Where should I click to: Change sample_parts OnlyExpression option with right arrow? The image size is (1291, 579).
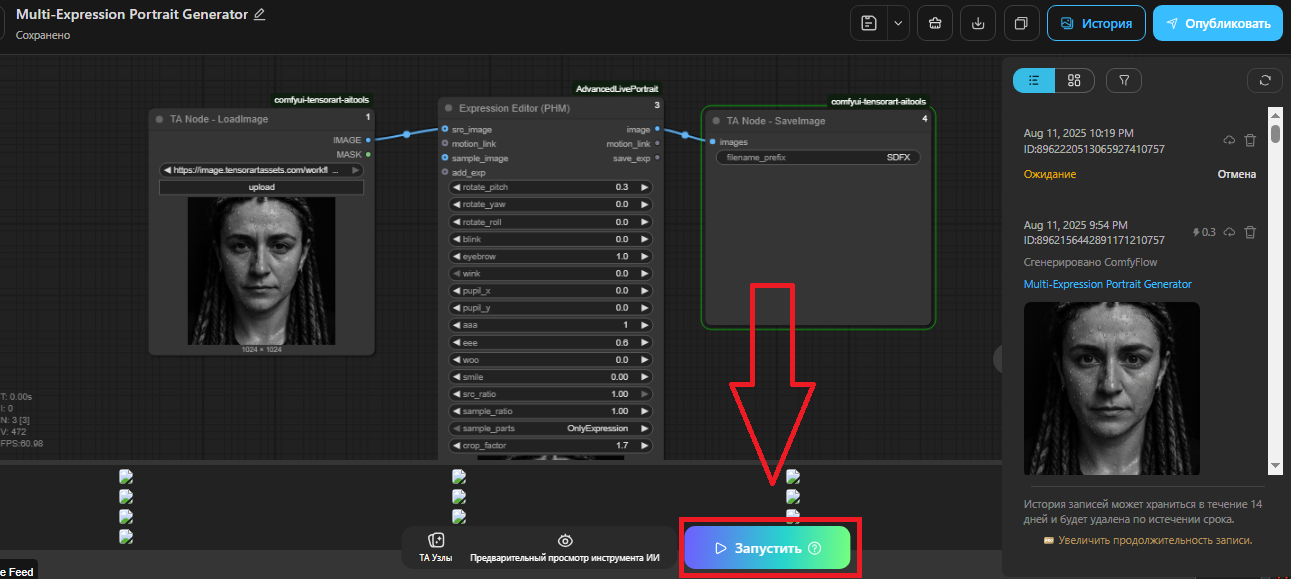pyautogui.click(x=645, y=428)
